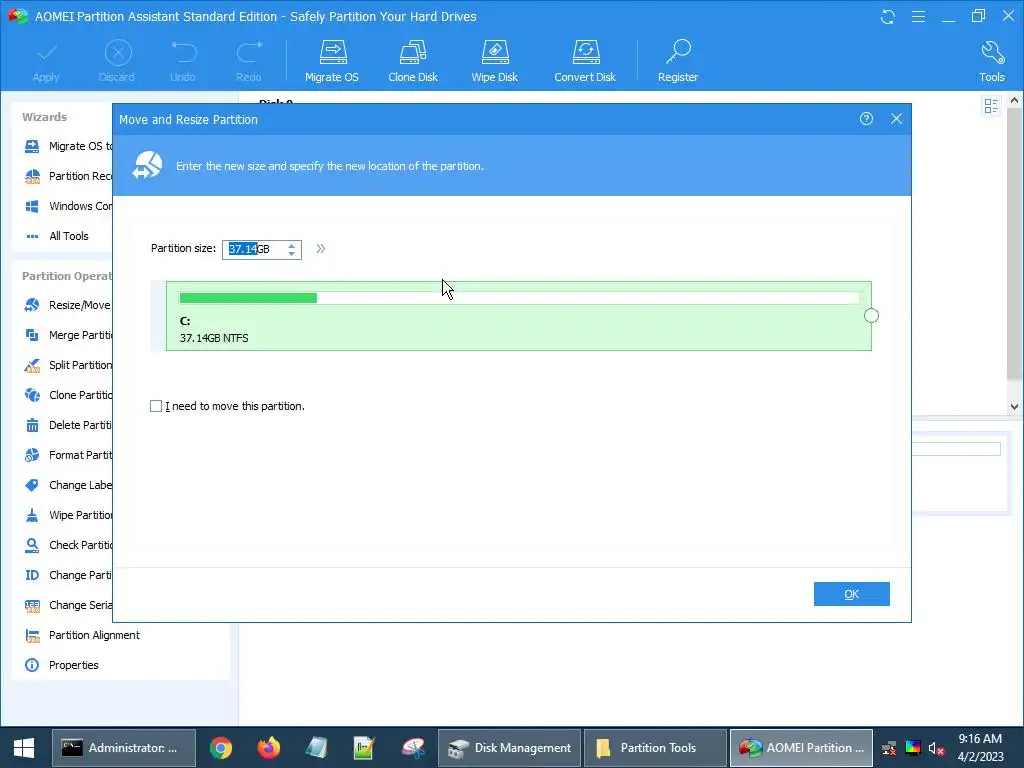
Task: Open Properties in sidebar
Action: 61,665
